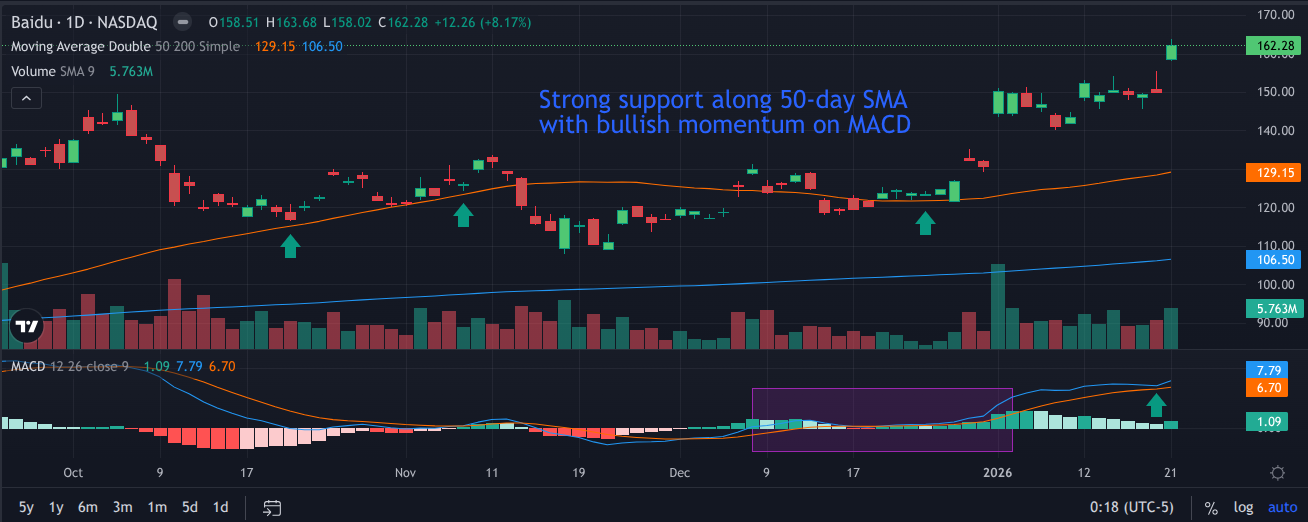Click the market status pill beside NASDAQ

tap(181, 21)
